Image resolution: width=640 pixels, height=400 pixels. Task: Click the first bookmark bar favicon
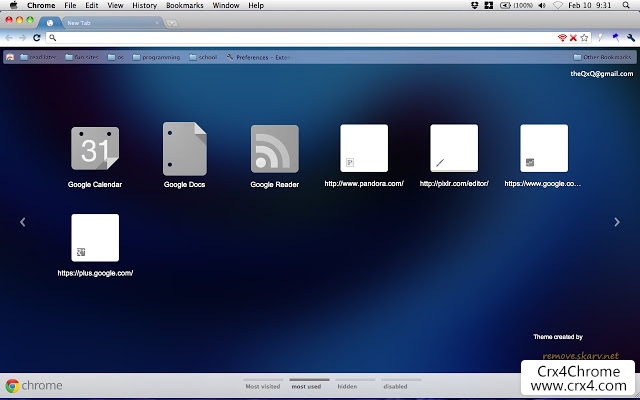[10, 57]
